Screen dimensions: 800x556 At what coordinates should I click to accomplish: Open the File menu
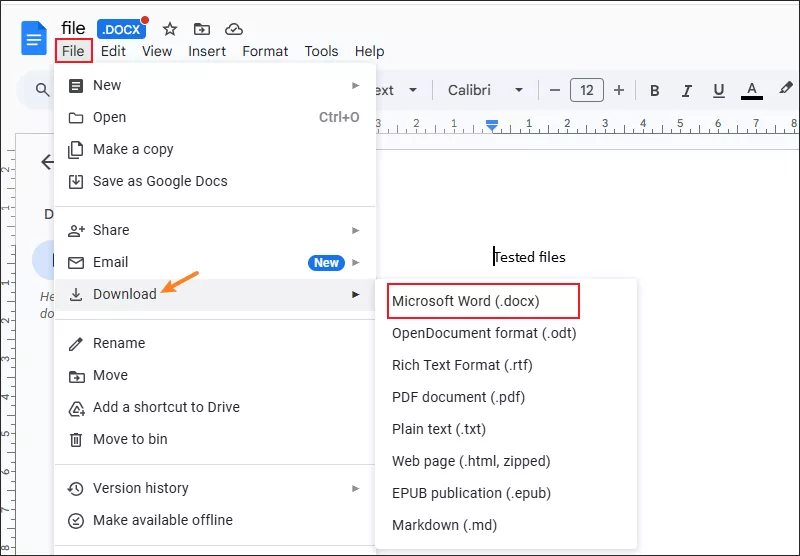73,51
